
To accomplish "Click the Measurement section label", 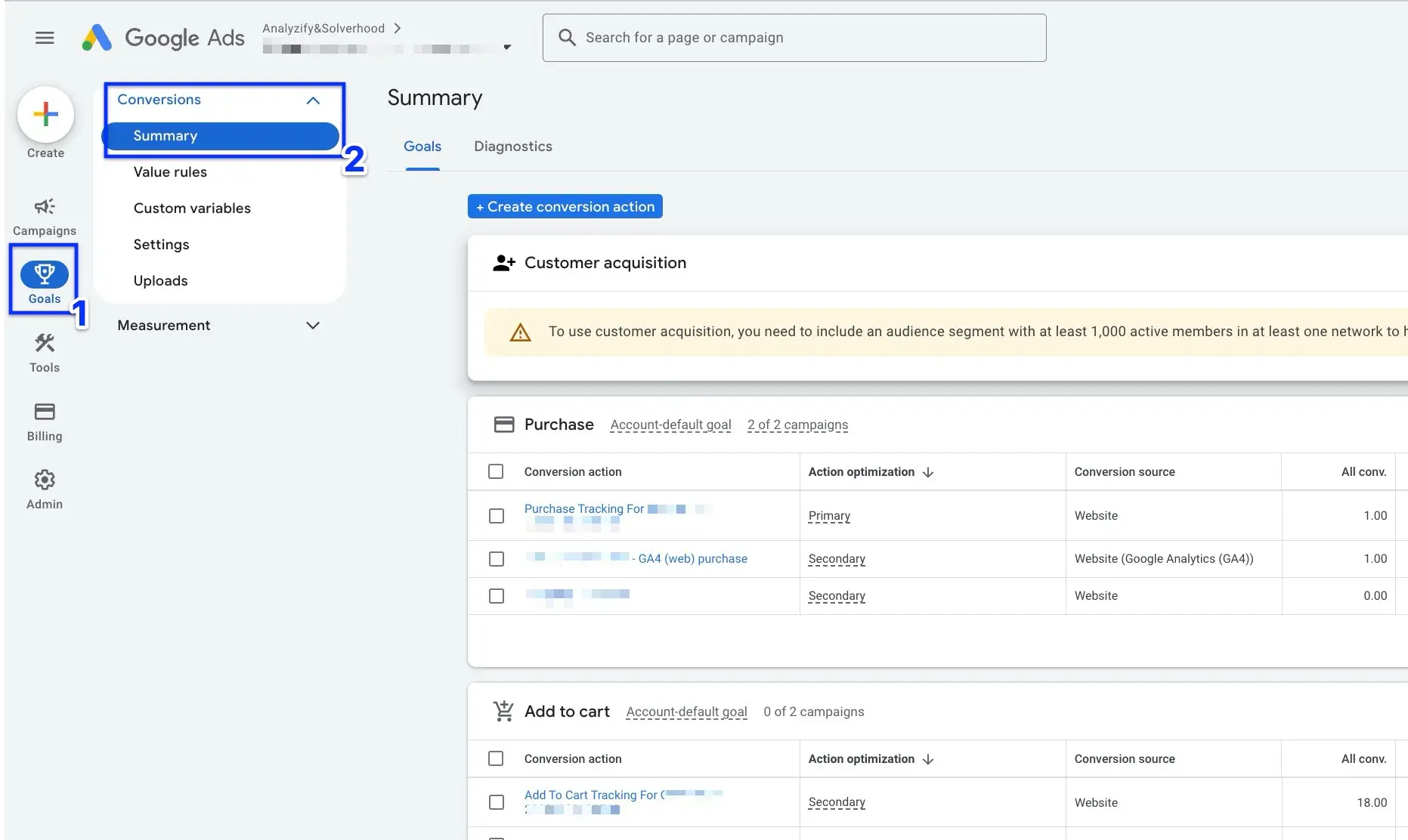I will tap(164, 326).
